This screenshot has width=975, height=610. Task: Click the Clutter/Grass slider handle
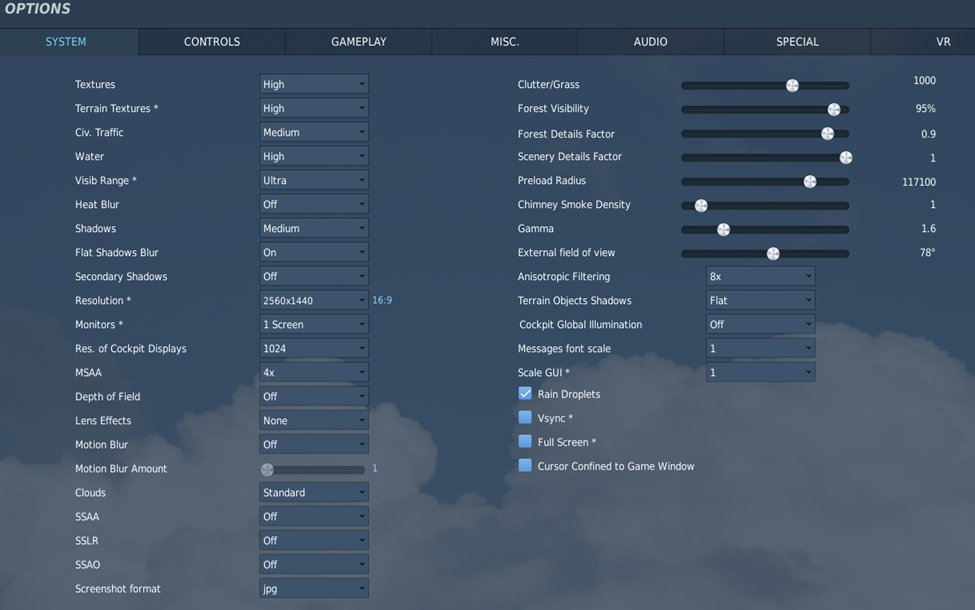792,85
